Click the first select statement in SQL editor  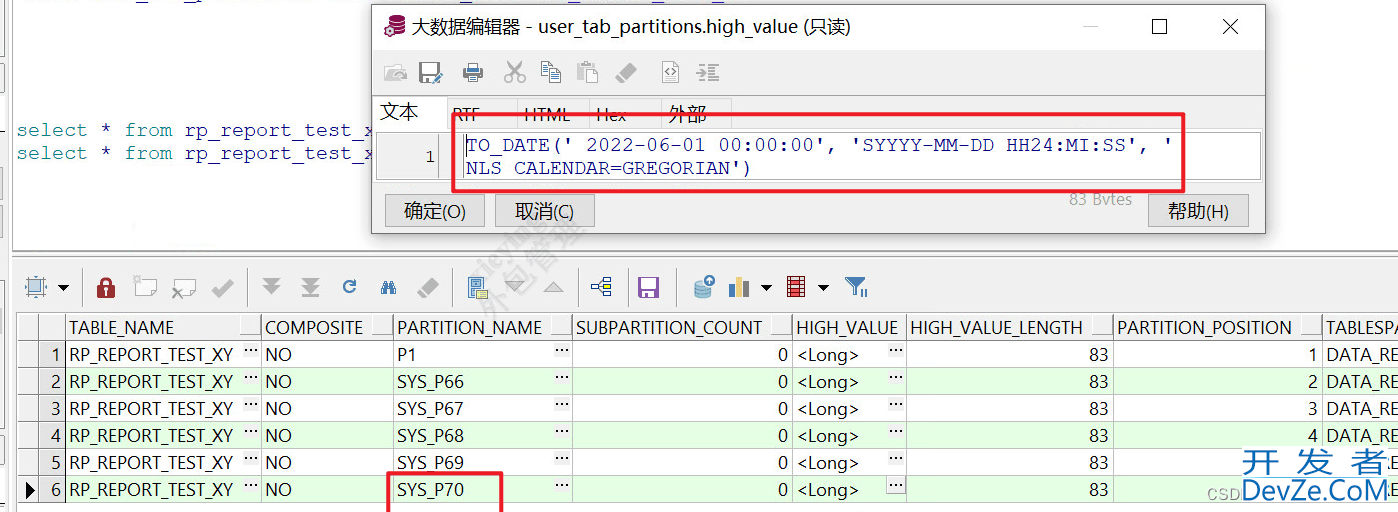195,130
